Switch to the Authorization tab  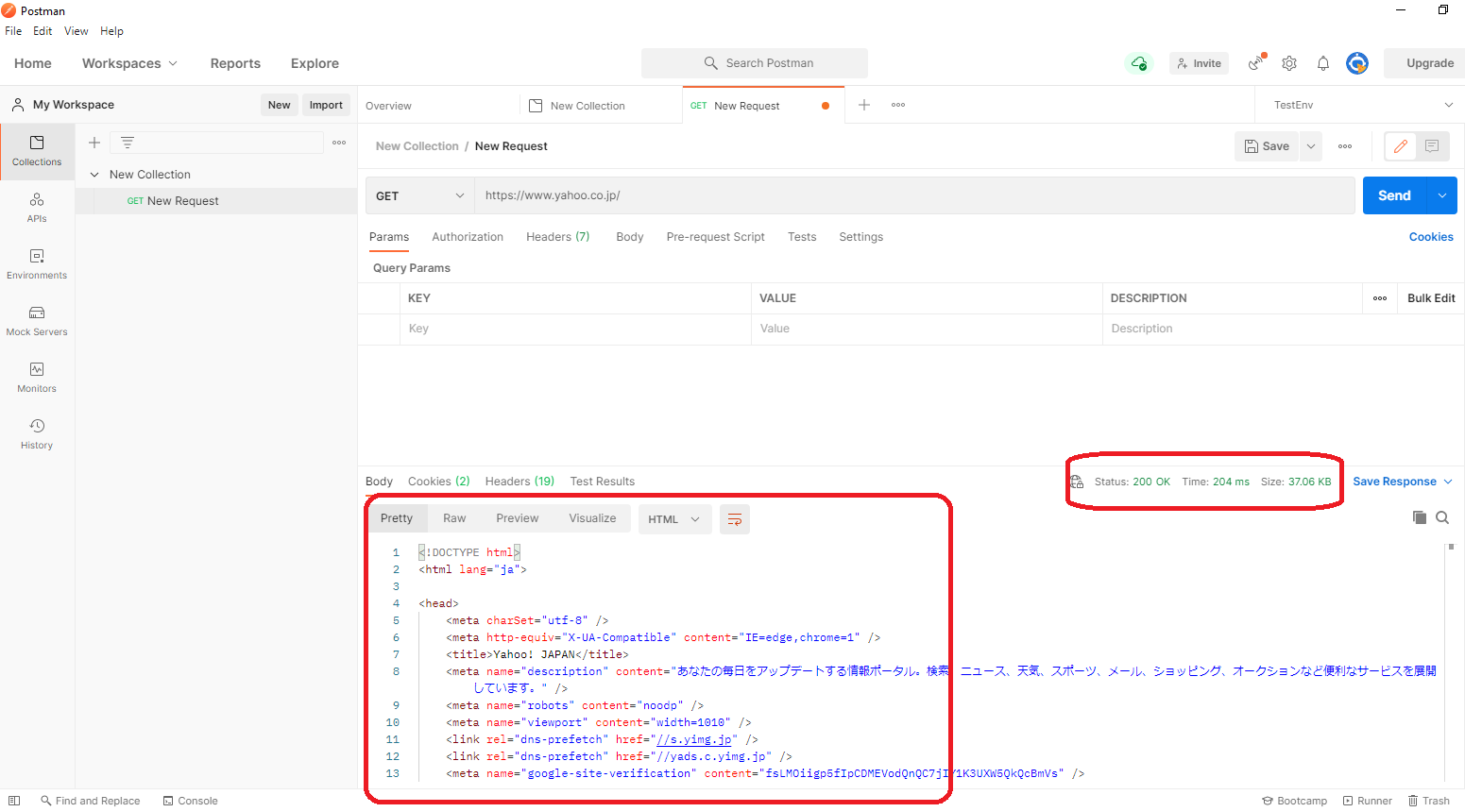click(x=468, y=237)
